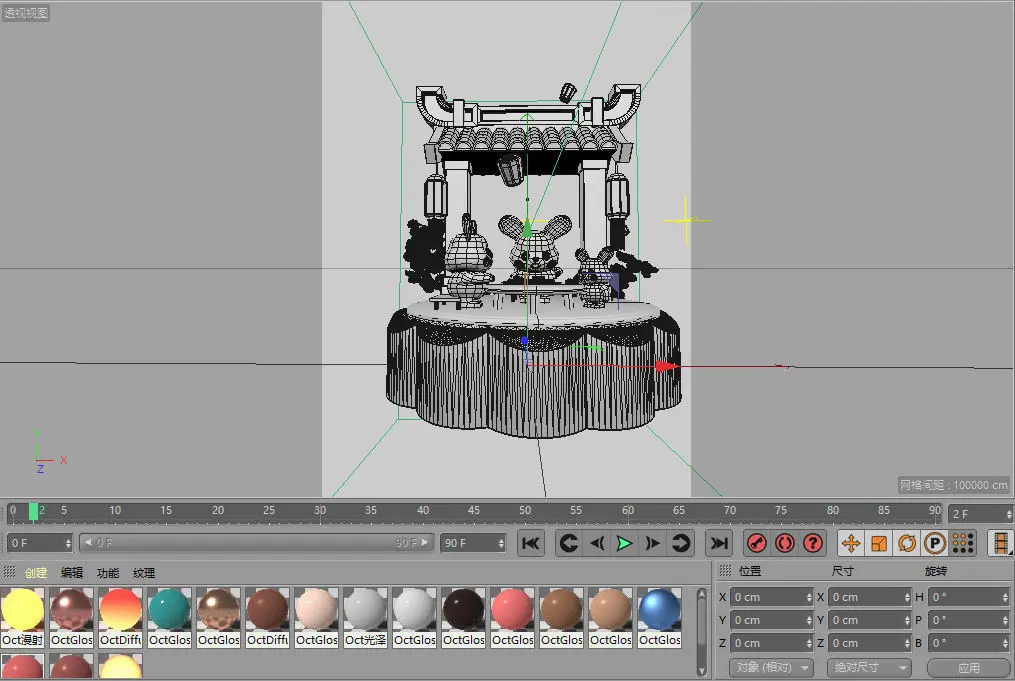
Task: Select the pink-red OctGlos material
Action: click(x=513, y=617)
